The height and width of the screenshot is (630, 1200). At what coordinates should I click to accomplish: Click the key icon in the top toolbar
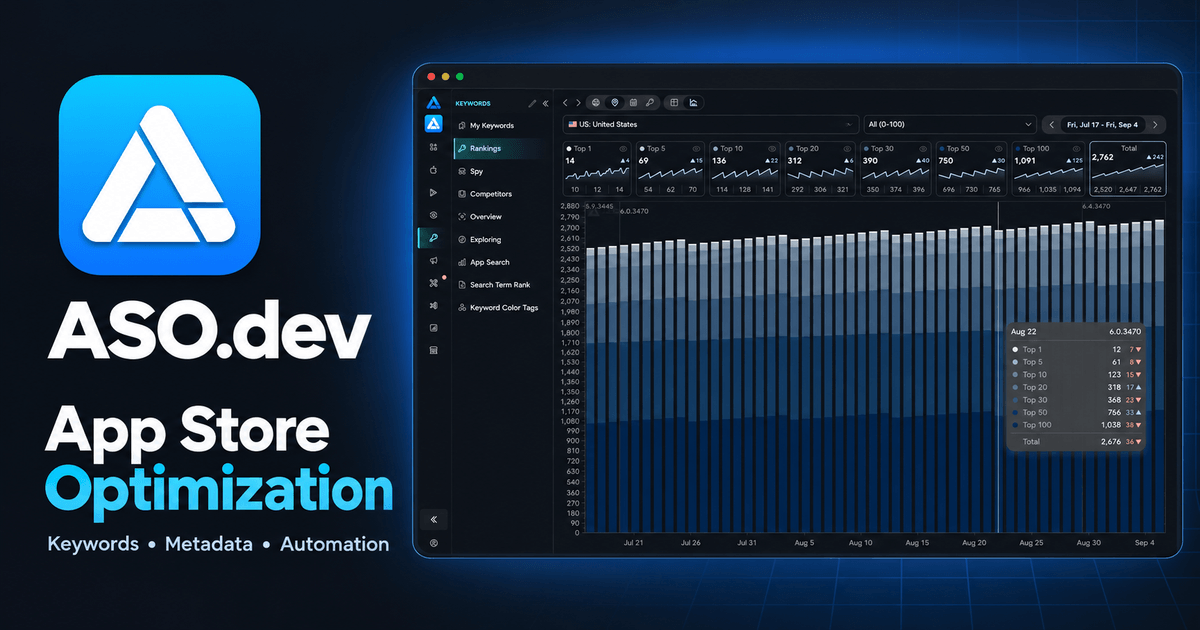649,102
